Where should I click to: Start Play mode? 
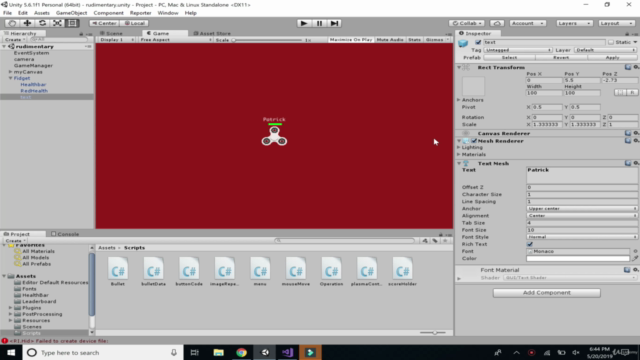coord(304,23)
